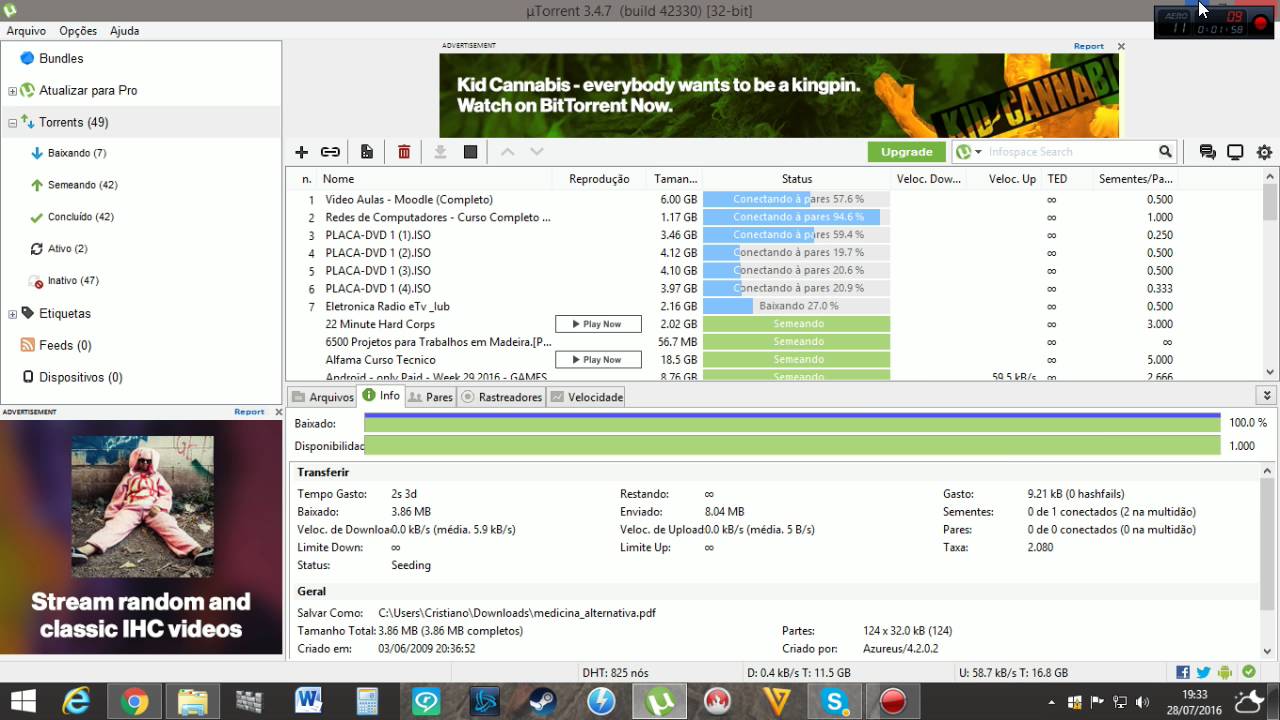Collapse the details pane with chevron button
Viewport: 1280px width, 720px height.
[x=1267, y=396]
